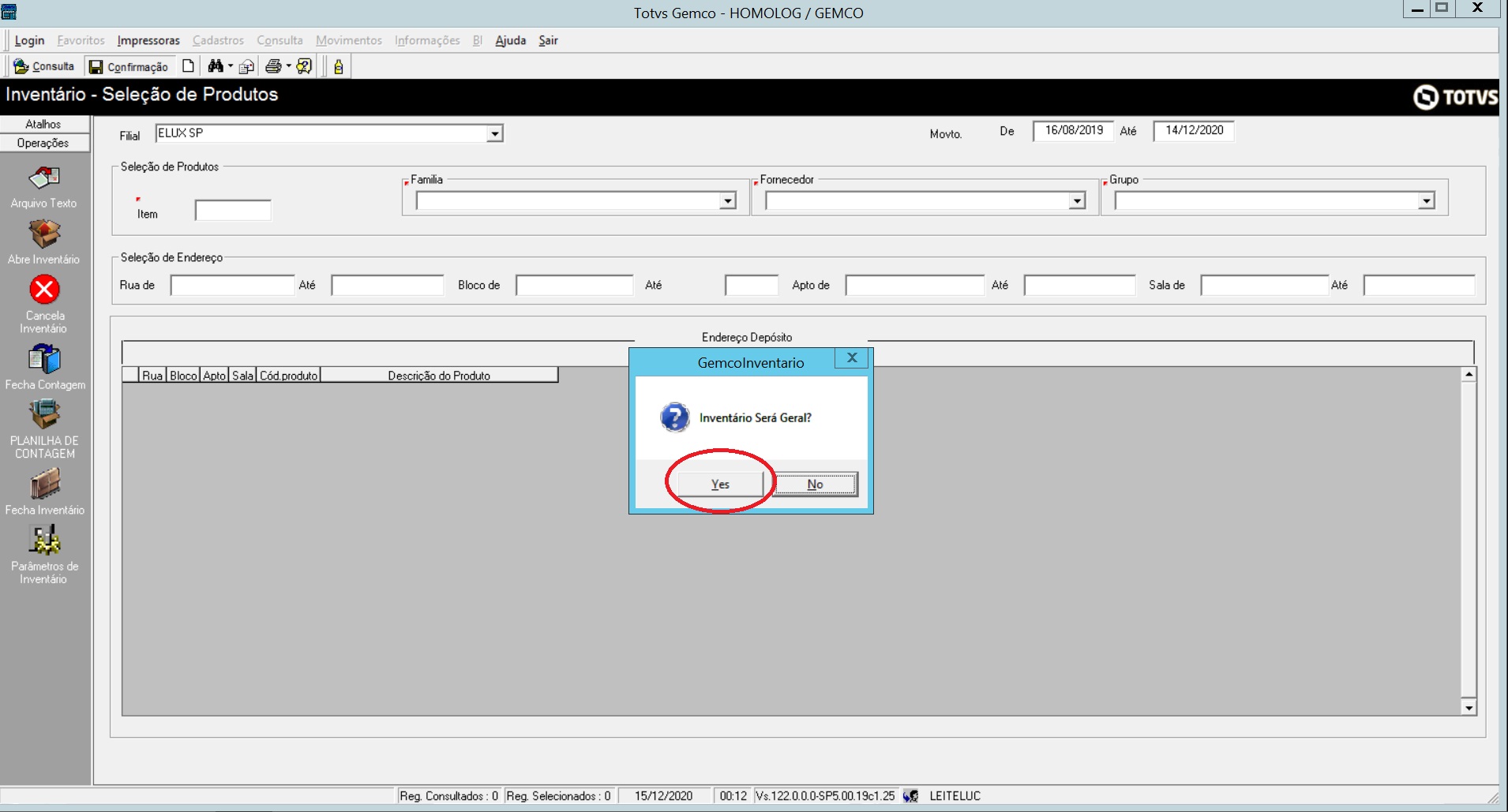This screenshot has width=1508, height=812.
Task: Click the blue question mark dialog icon
Action: 675,417
